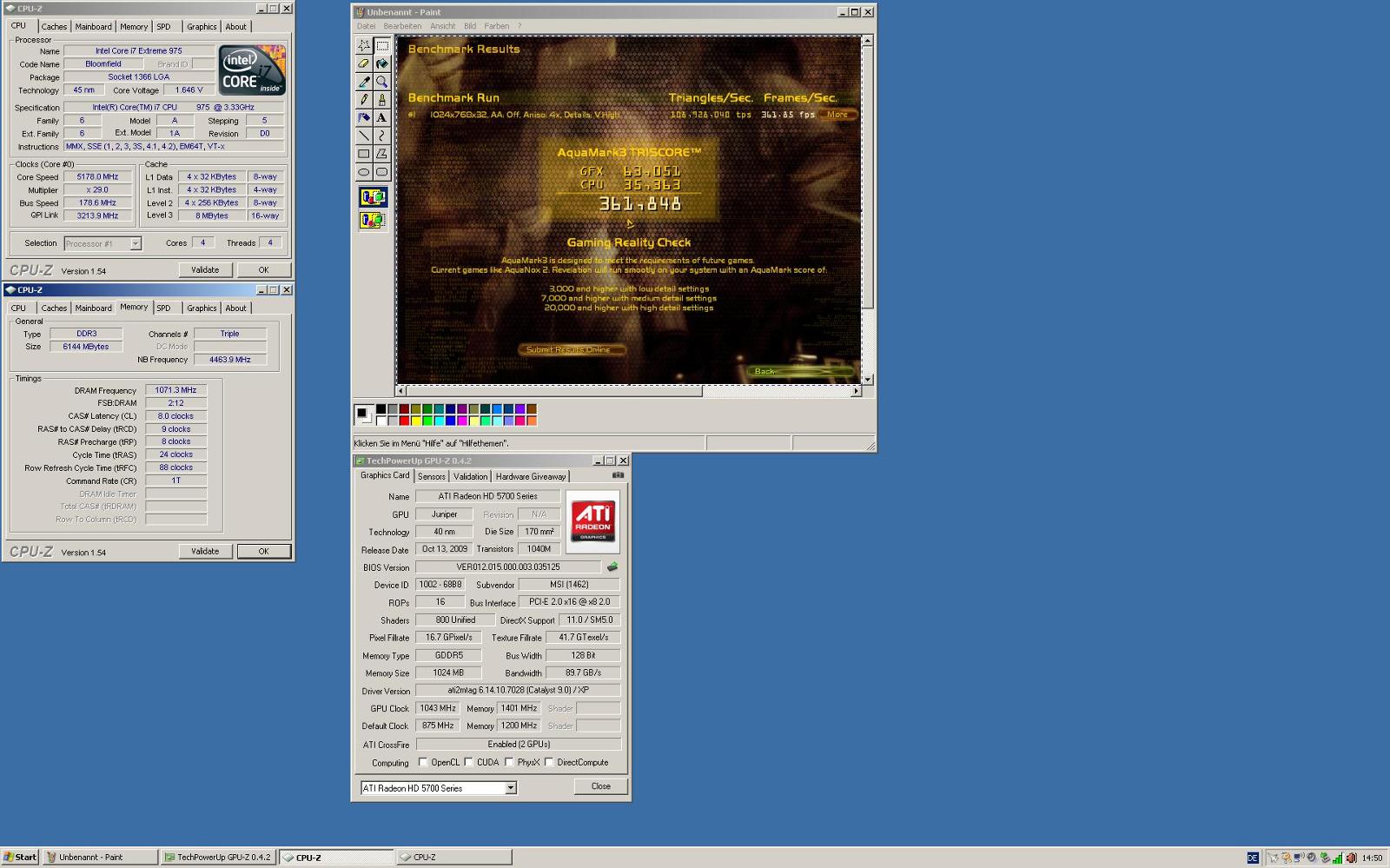Switch to Validation tab in GPU-Z
The width and height of the screenshot is (1390, 868).
471,476
